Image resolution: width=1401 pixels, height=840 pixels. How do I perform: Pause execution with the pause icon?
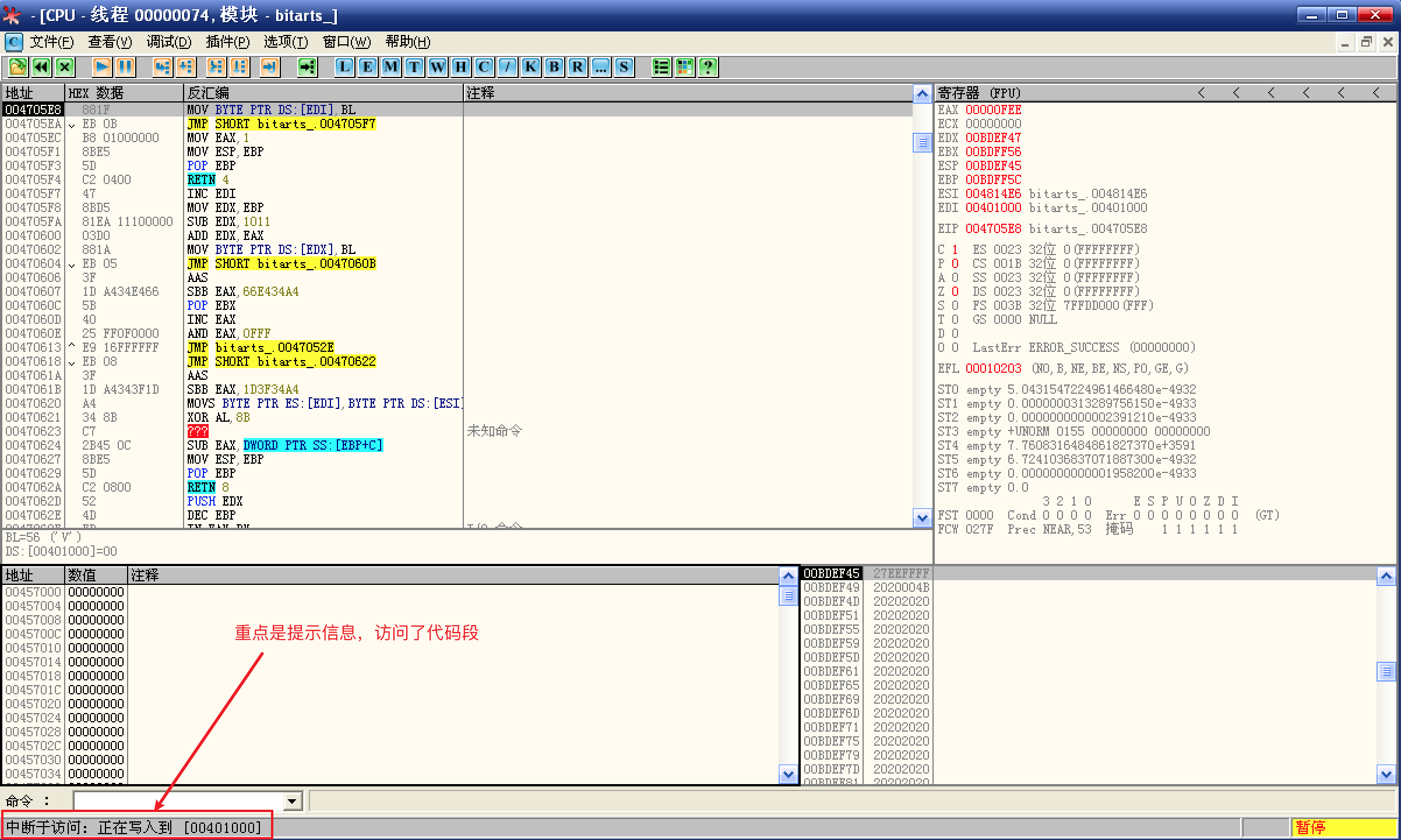point(125,67)
